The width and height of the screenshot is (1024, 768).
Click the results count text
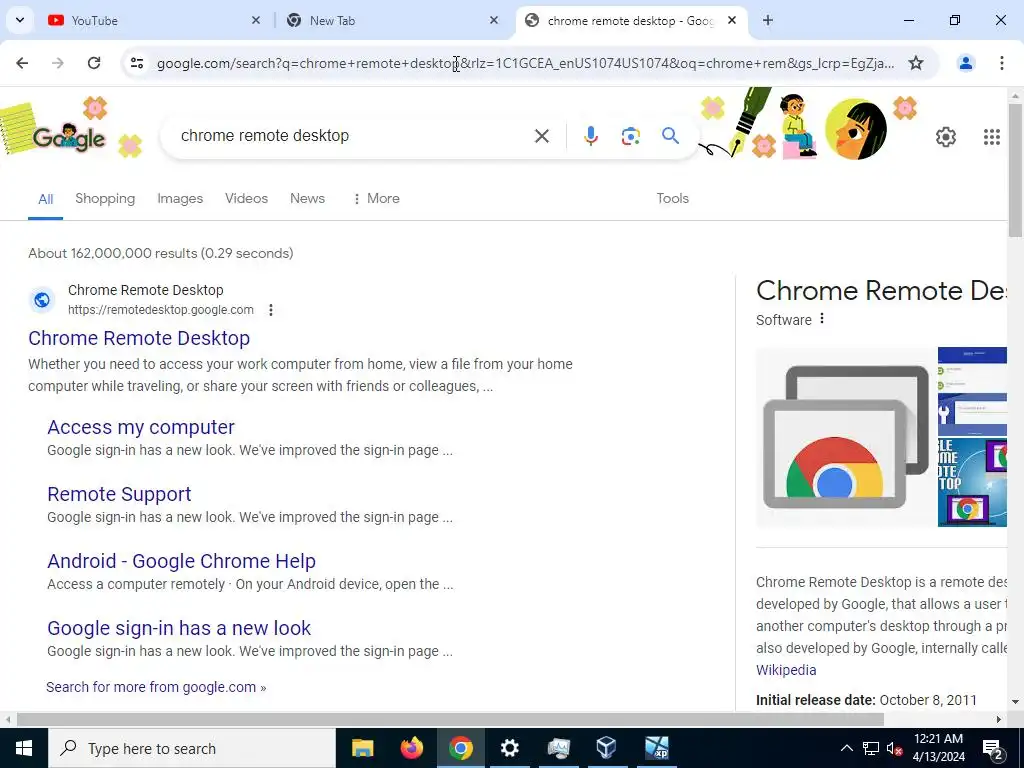click(161, 253)
